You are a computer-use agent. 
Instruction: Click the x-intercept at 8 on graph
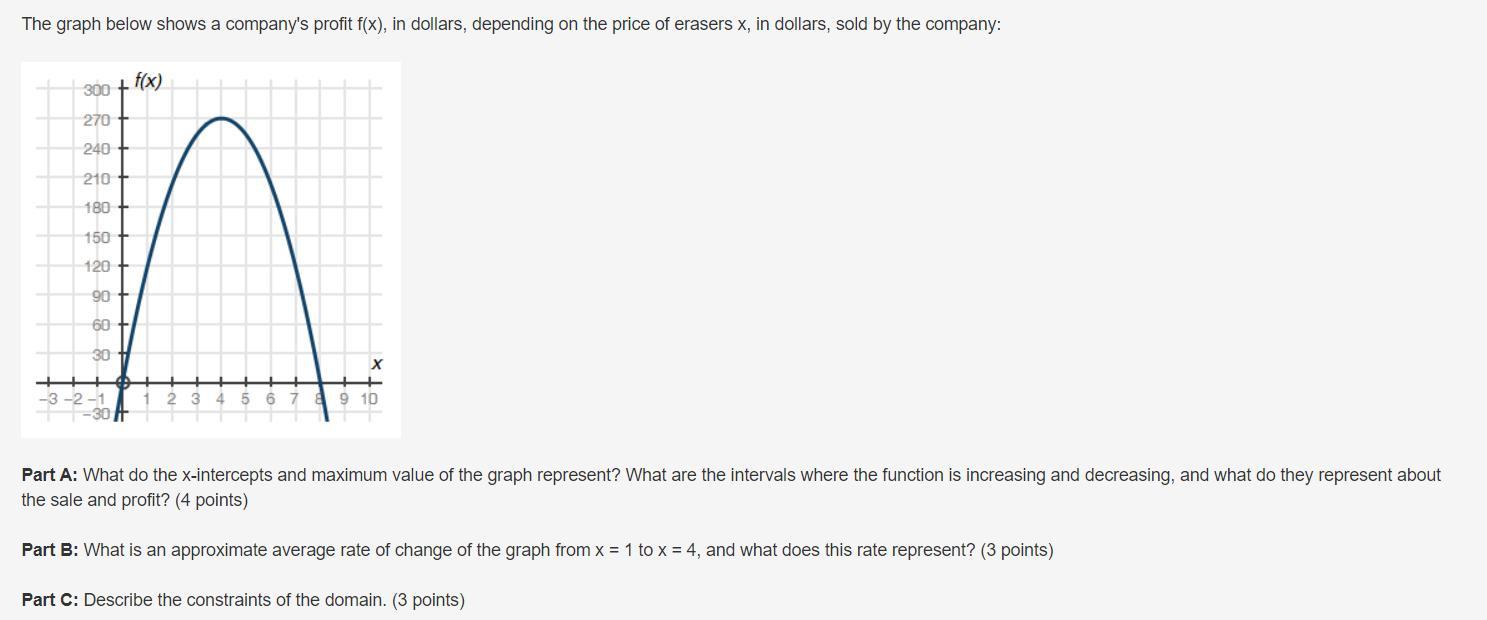[x=320, y=383]
